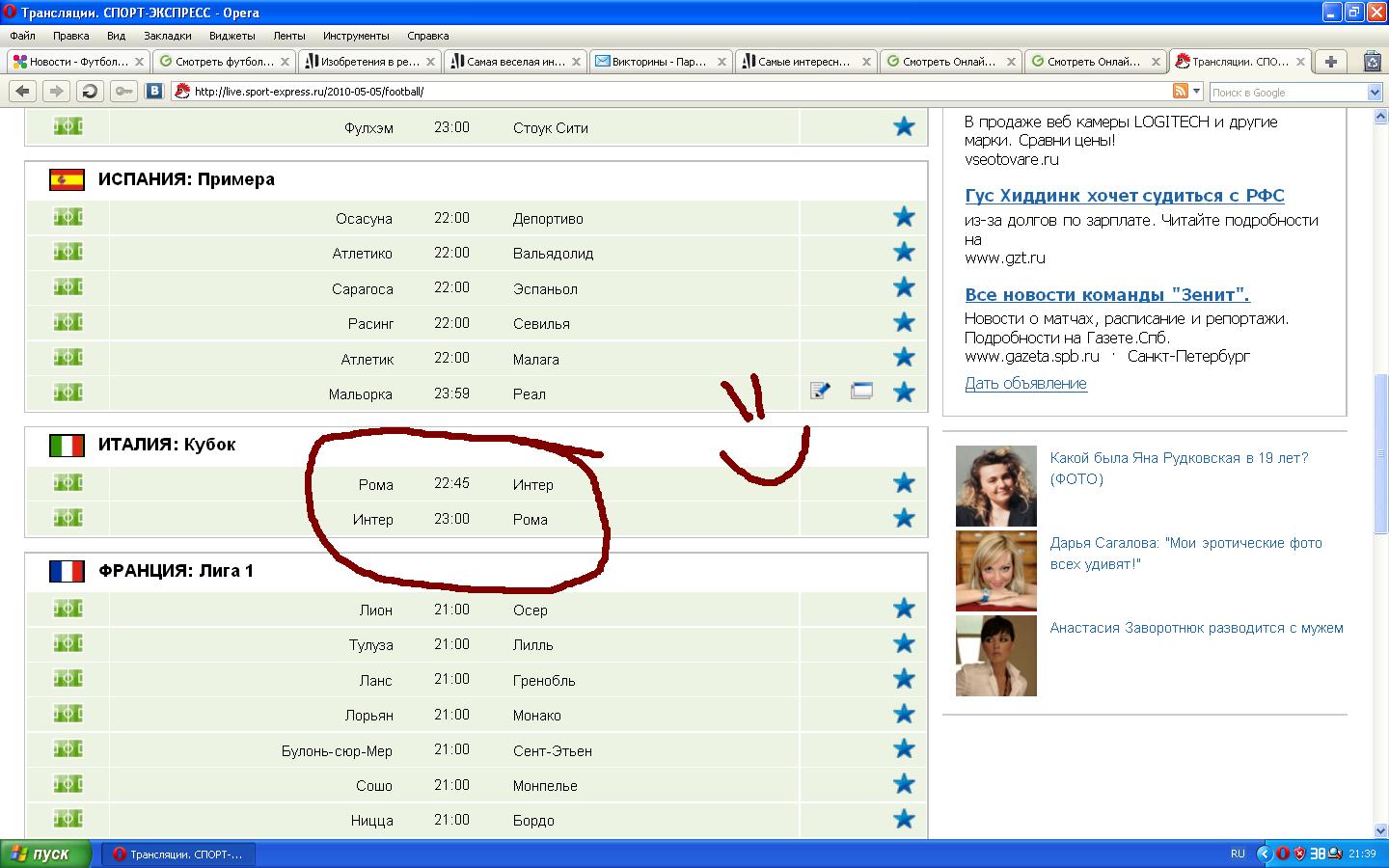Click the pitch icon for Рома 22:45 row

(68, 483)
